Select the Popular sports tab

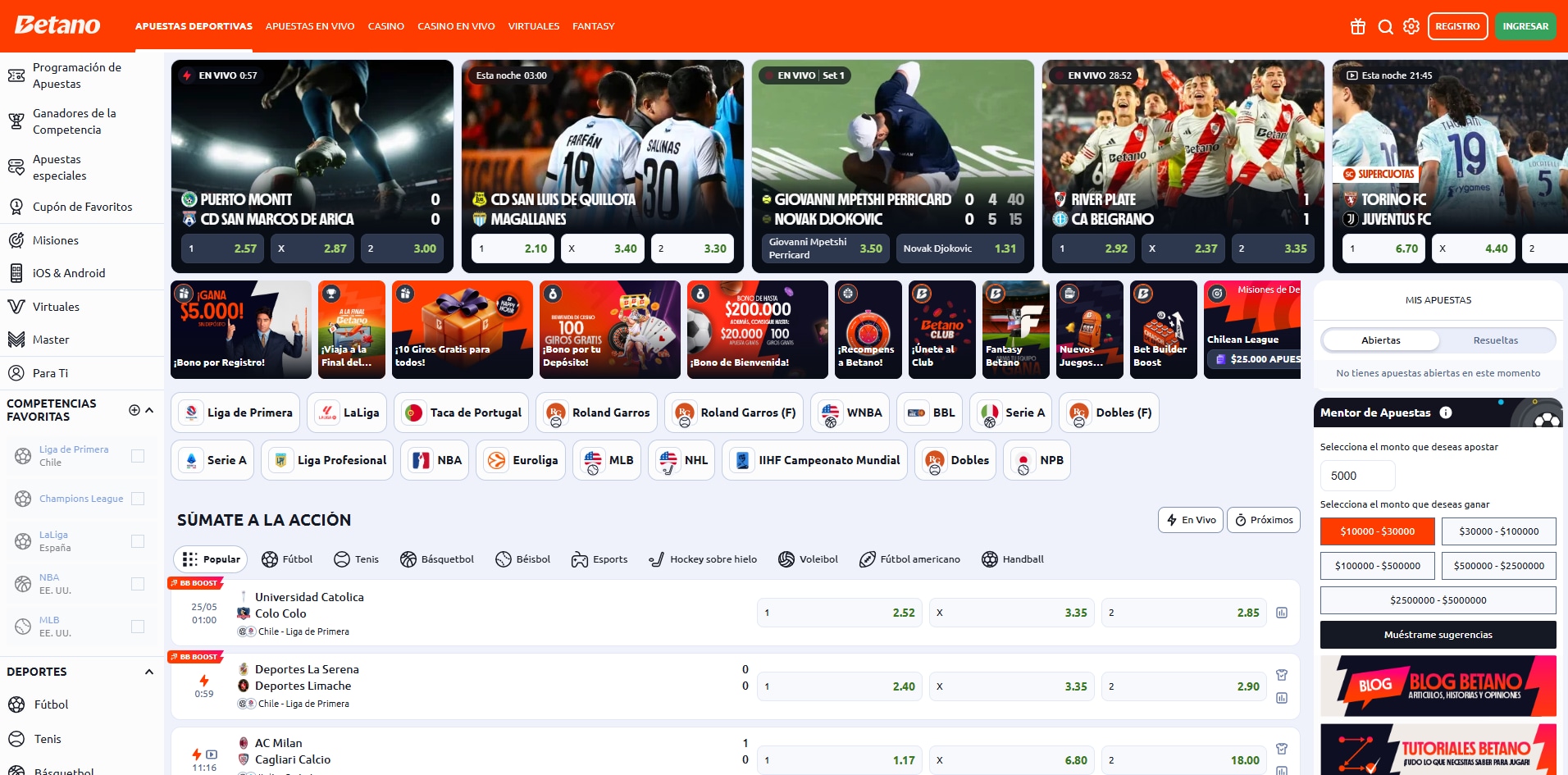211,559
